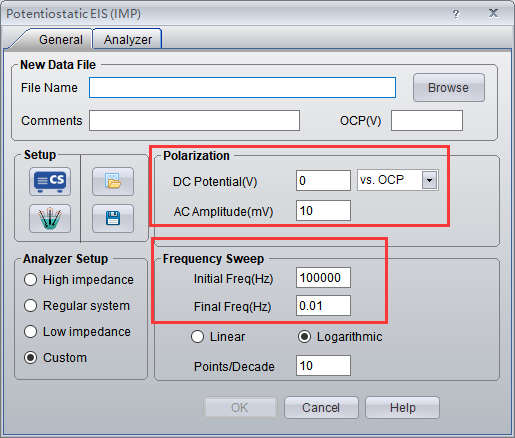The width and height of the screenshot is (515, 438).
Task: Switch to the General tab
Action: point(61,40)
